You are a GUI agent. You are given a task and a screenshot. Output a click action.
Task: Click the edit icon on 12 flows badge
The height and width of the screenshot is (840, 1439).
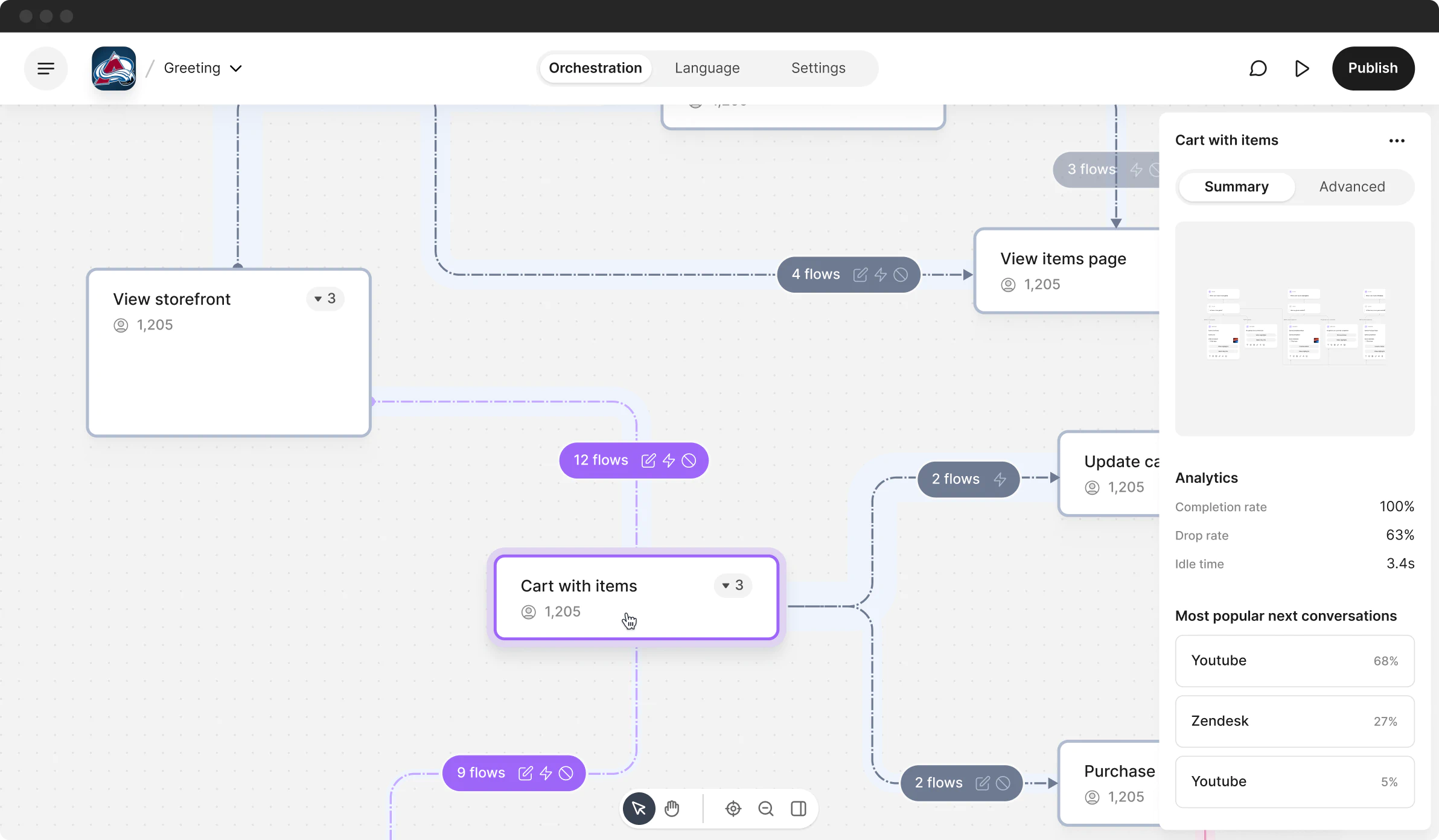648,460
